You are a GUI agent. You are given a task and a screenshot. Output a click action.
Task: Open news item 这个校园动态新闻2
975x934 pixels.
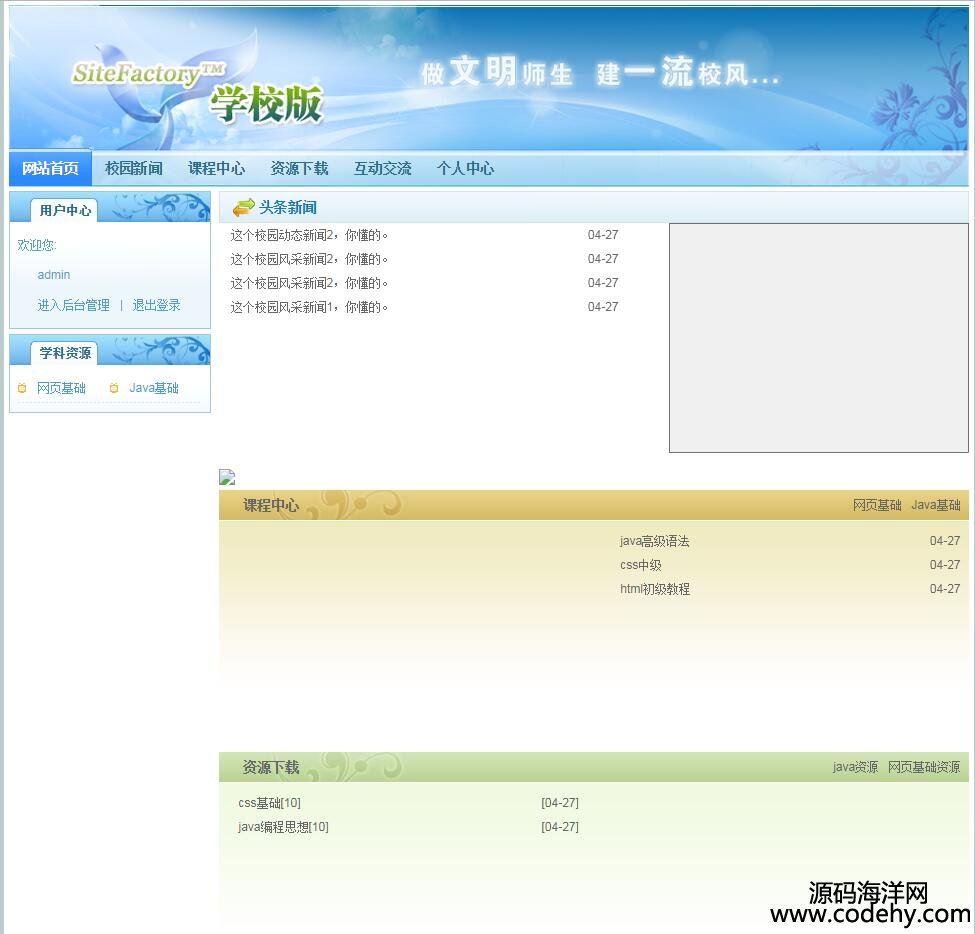tap(308, 235)
